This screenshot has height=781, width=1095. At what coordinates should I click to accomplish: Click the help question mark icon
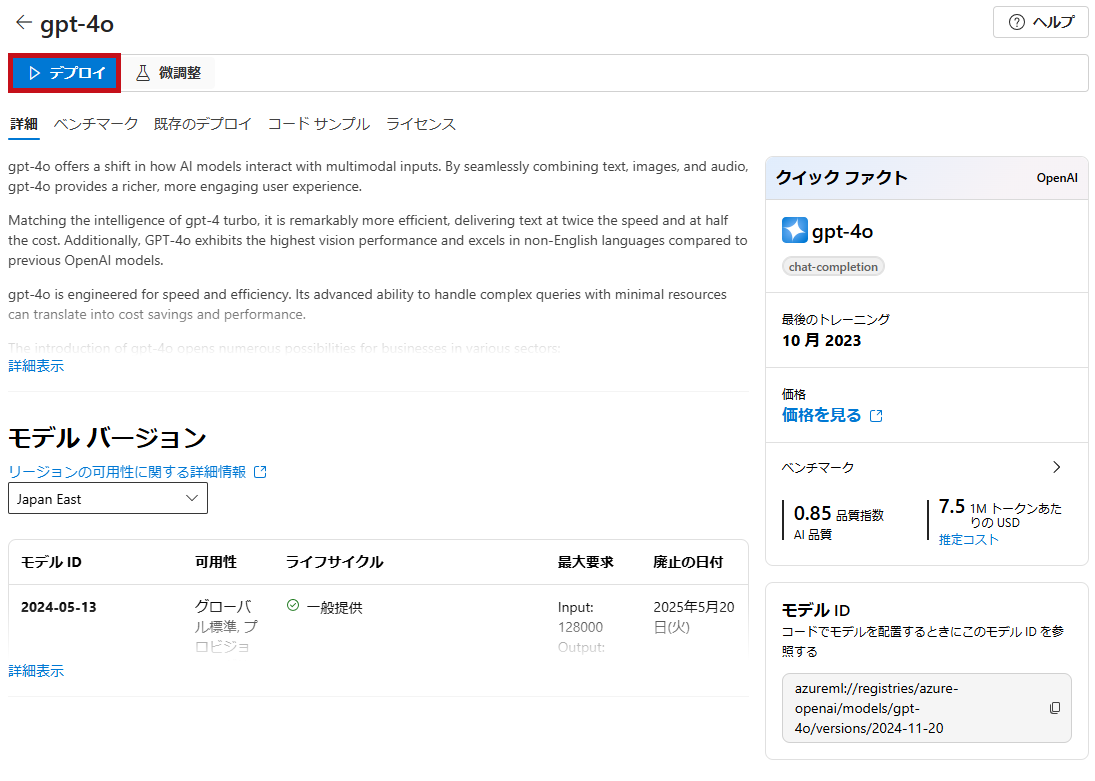1017,22
